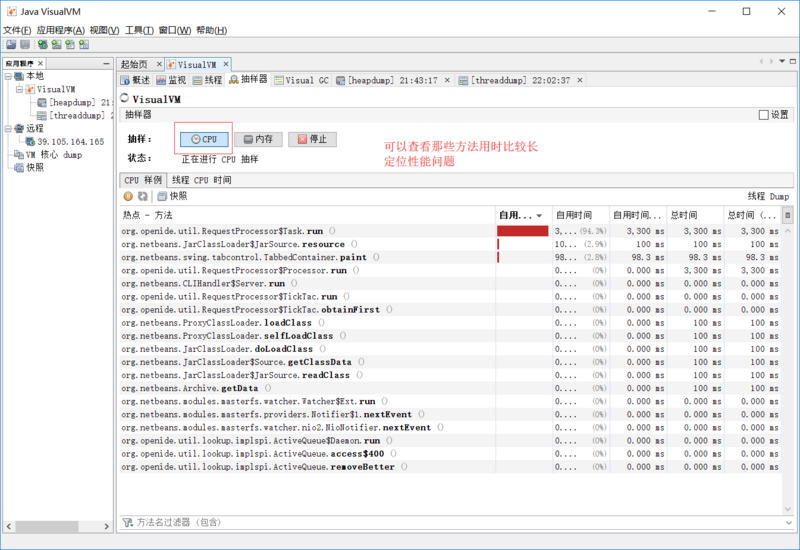Collapse the 本地 tree node
This screenshot has width=800, height=550.
coord(8,76)
